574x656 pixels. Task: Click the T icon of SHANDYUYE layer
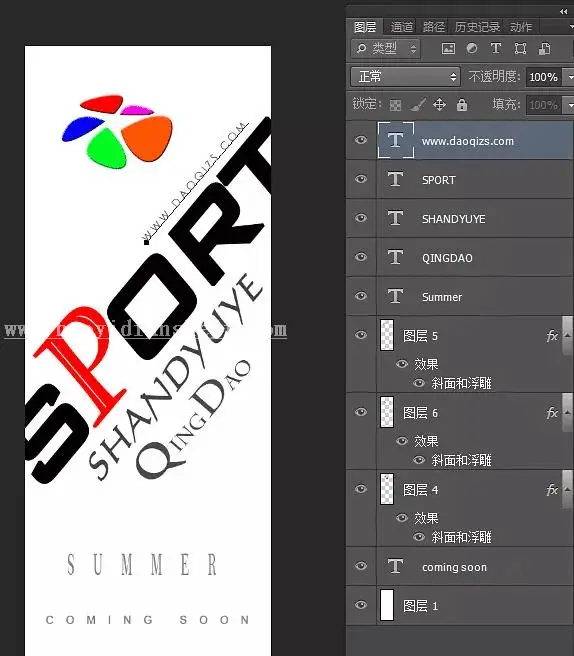(395, 218)
